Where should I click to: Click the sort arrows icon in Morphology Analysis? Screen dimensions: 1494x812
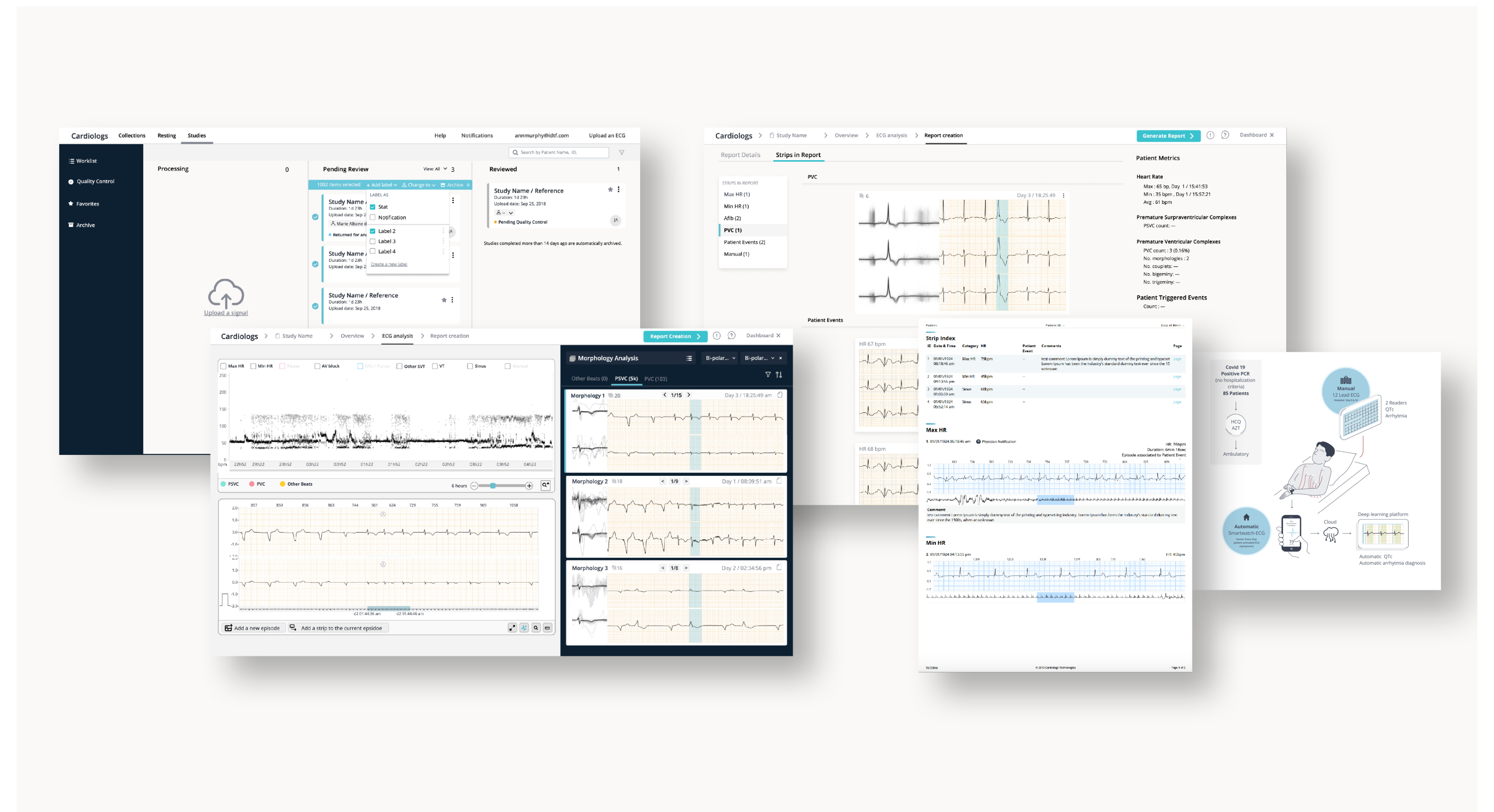(779, 375)
